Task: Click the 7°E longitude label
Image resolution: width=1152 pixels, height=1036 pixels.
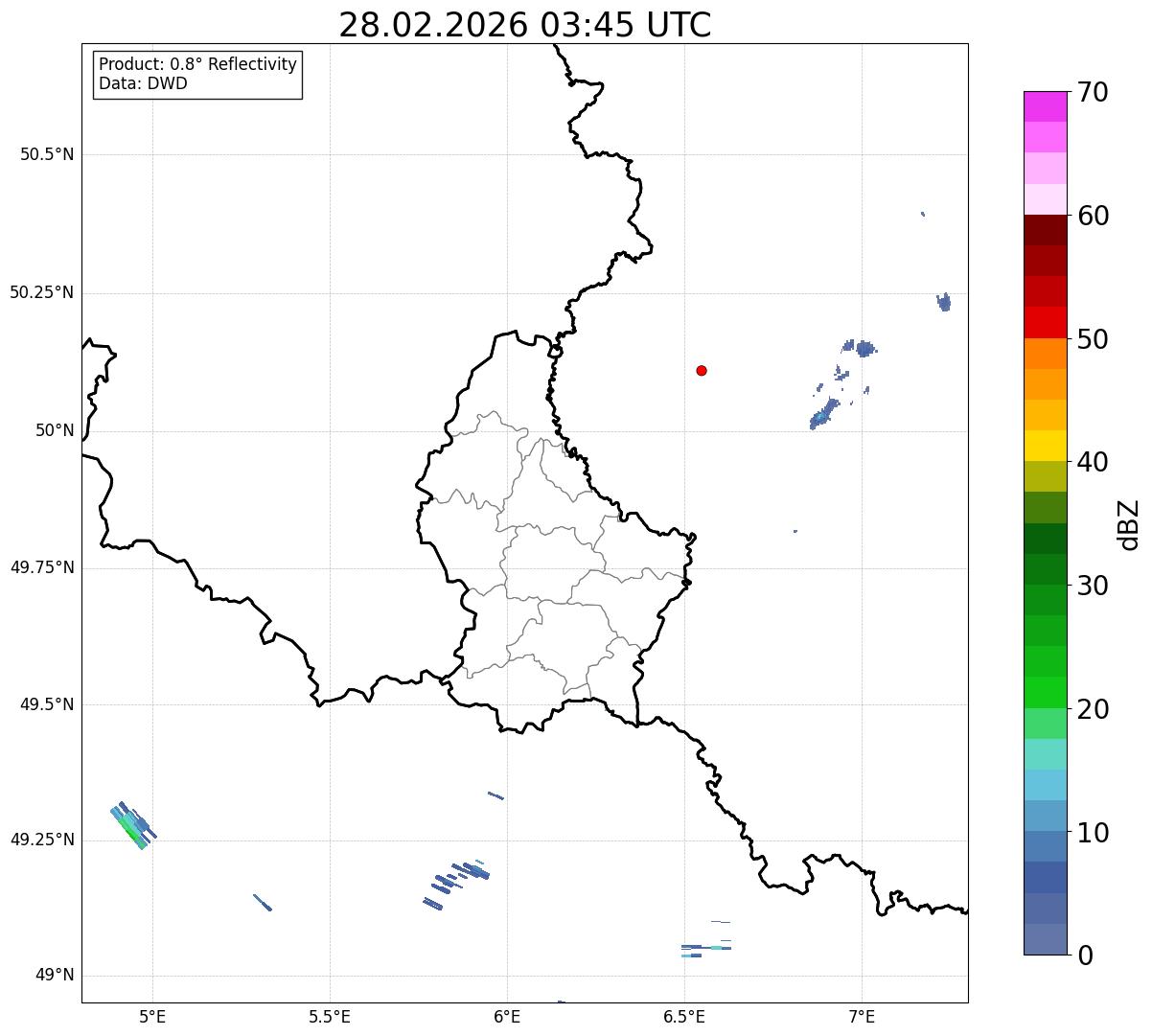Action: (862, 1016)
